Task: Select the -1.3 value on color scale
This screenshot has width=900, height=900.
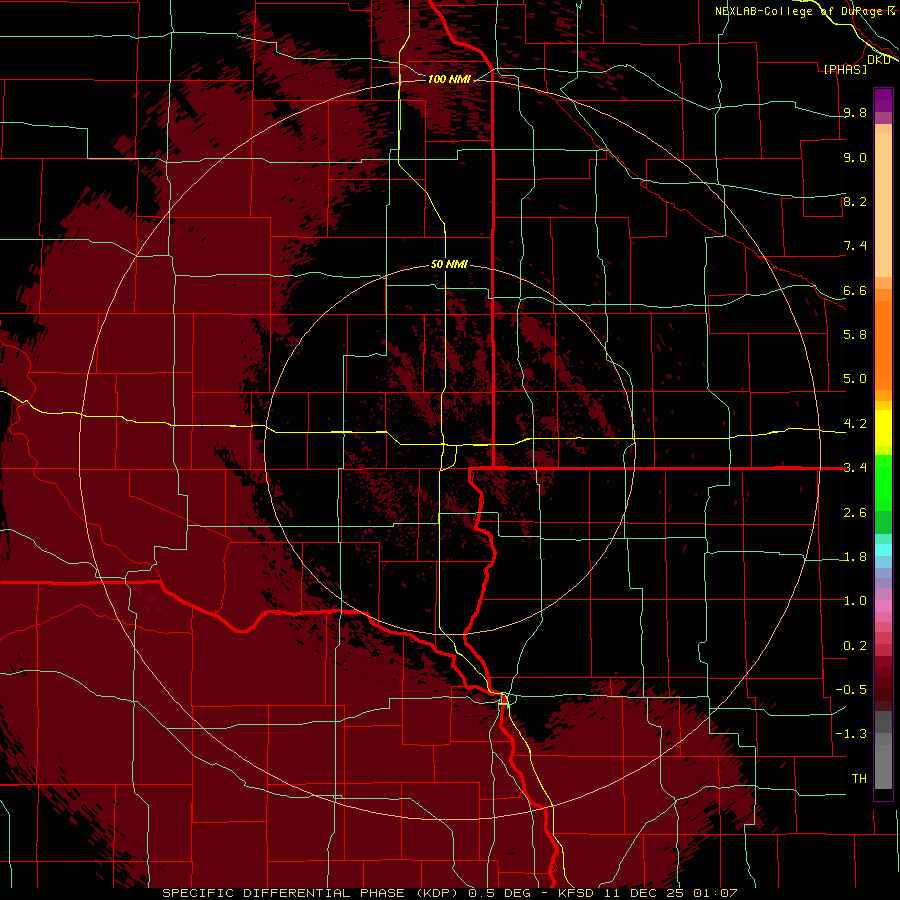Action: coord(851,734)
